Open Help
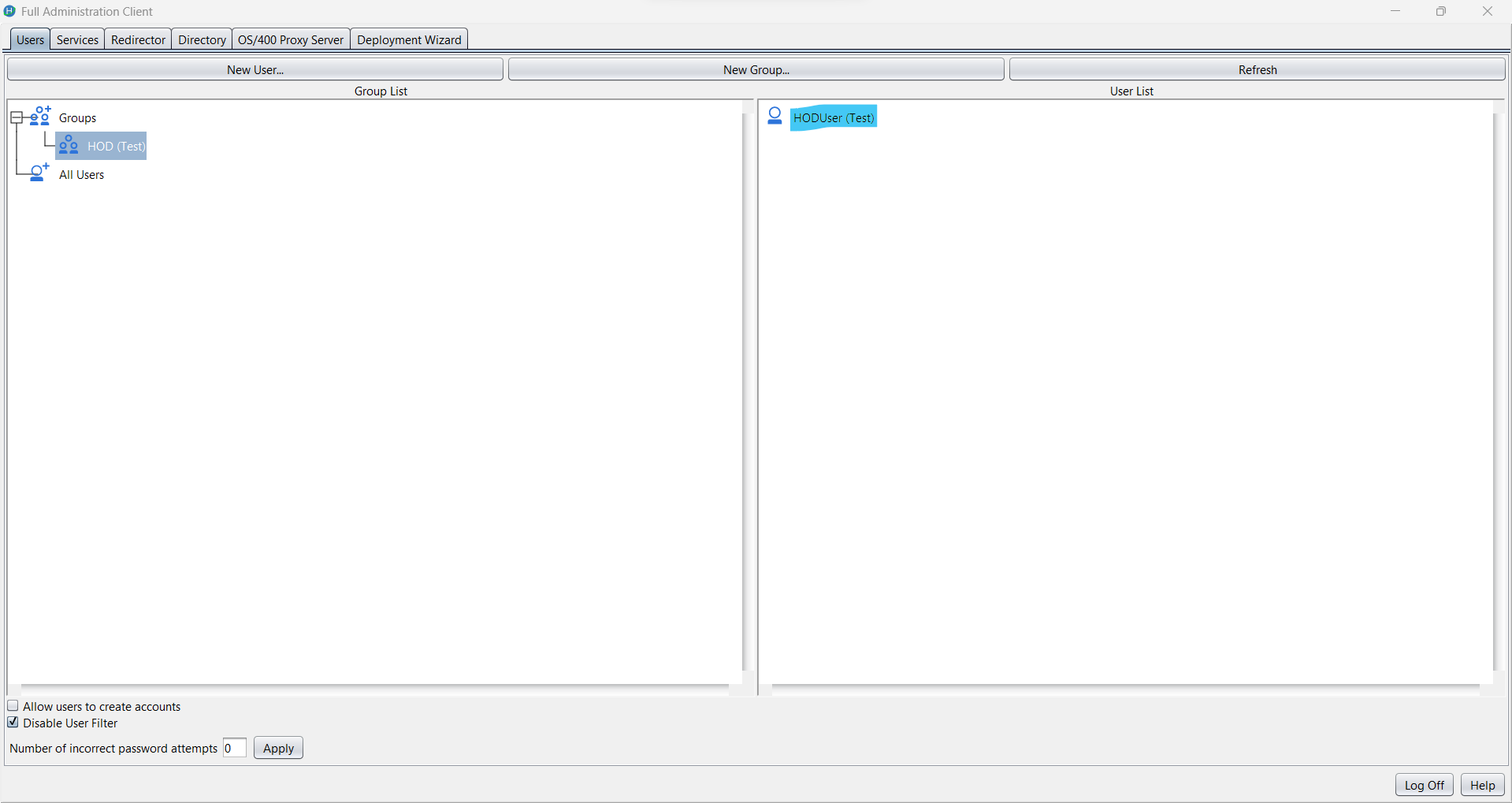 pyautogui.click(x=1481, y=784)
